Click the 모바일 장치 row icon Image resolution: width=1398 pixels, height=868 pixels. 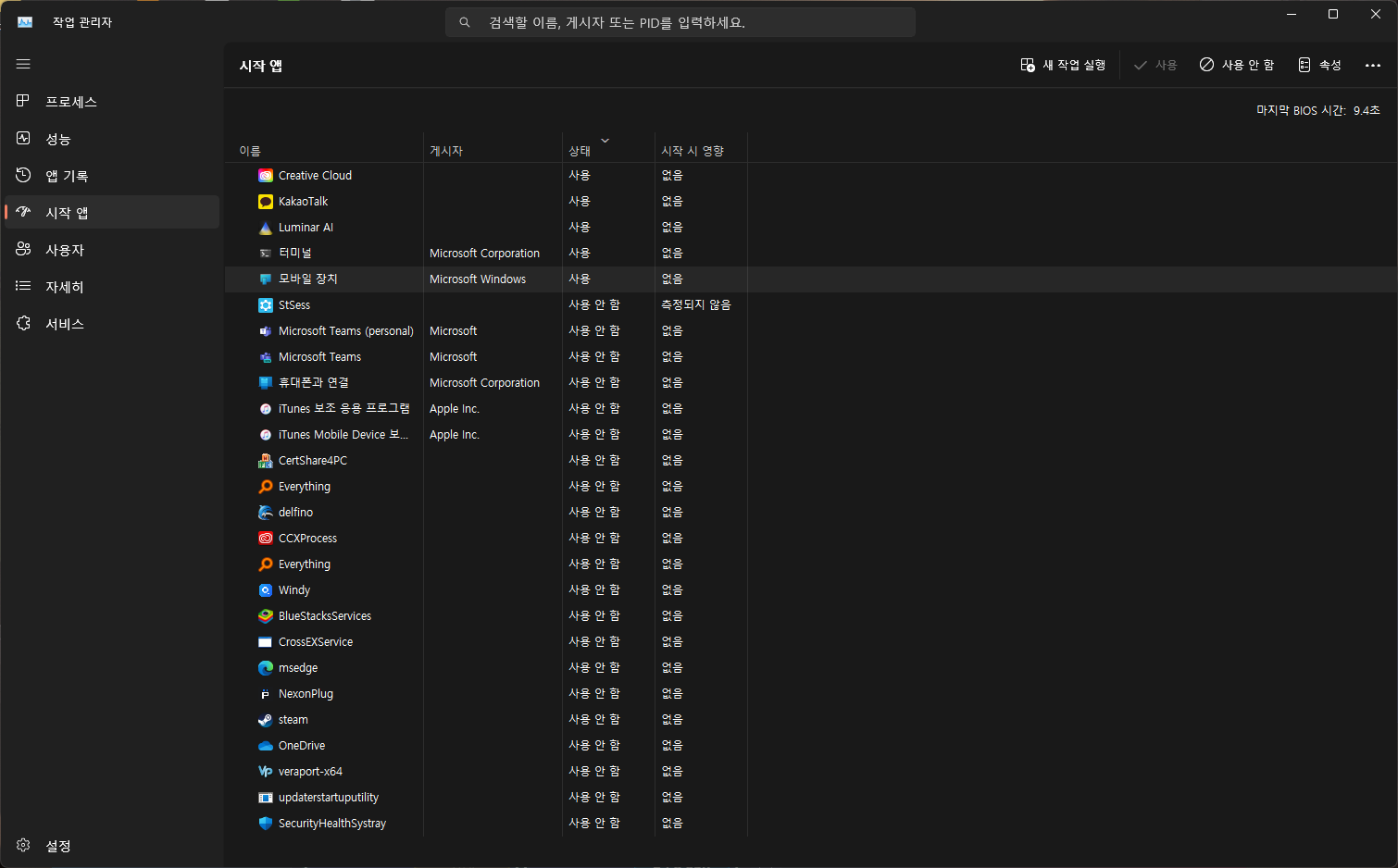tap(266, 279)
